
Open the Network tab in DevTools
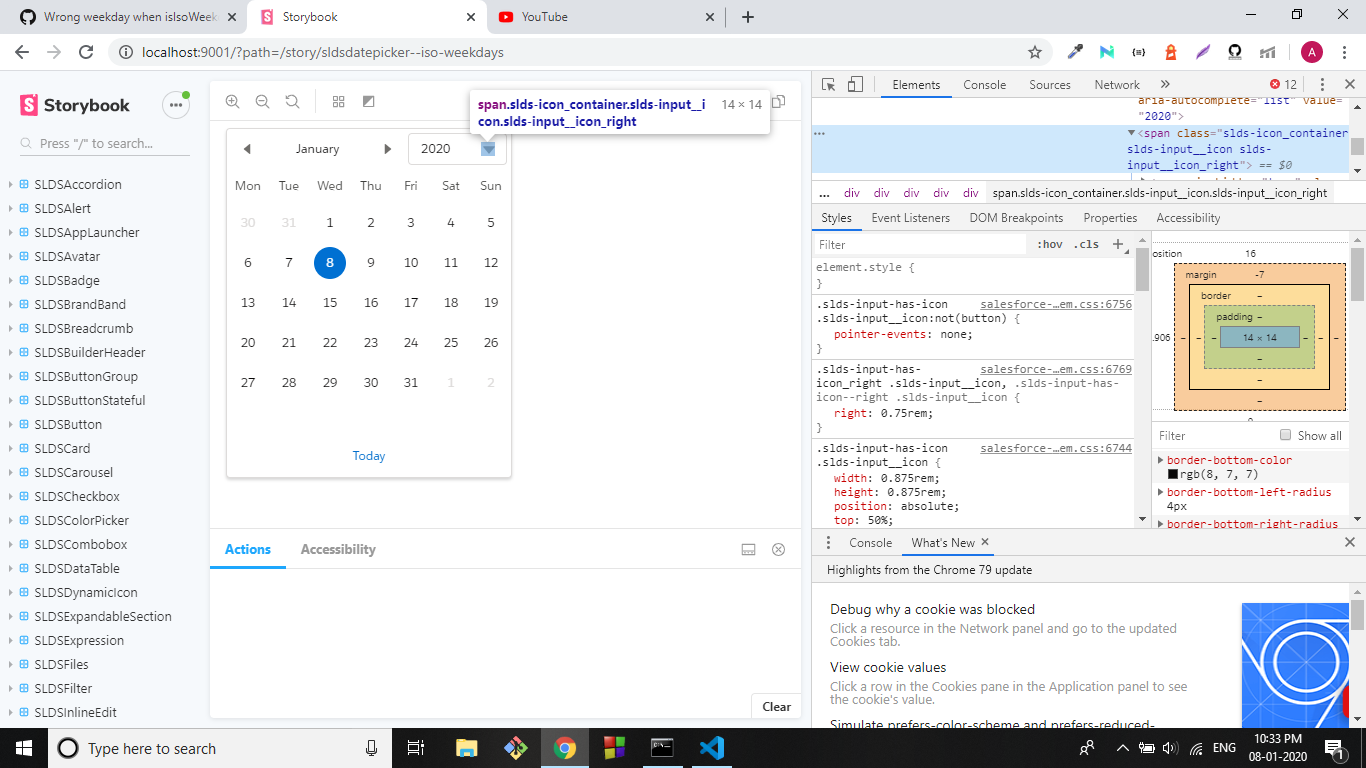pyautogui.click(x=1117, y=84)
